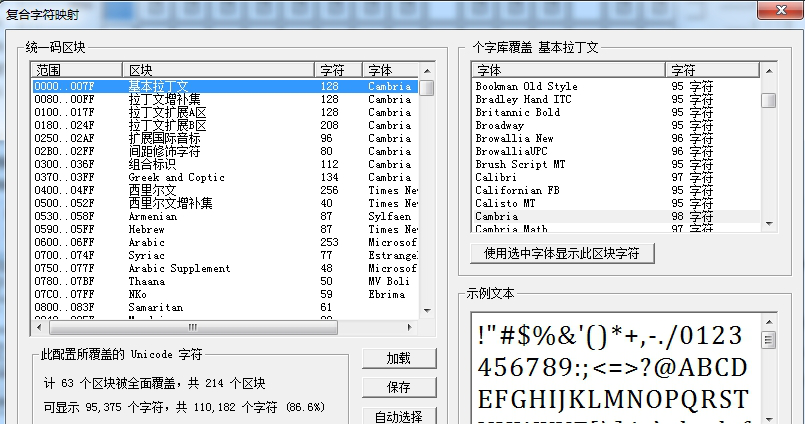Select Britannic Bold font
805x440 pixels.
[x=616, y=112]
